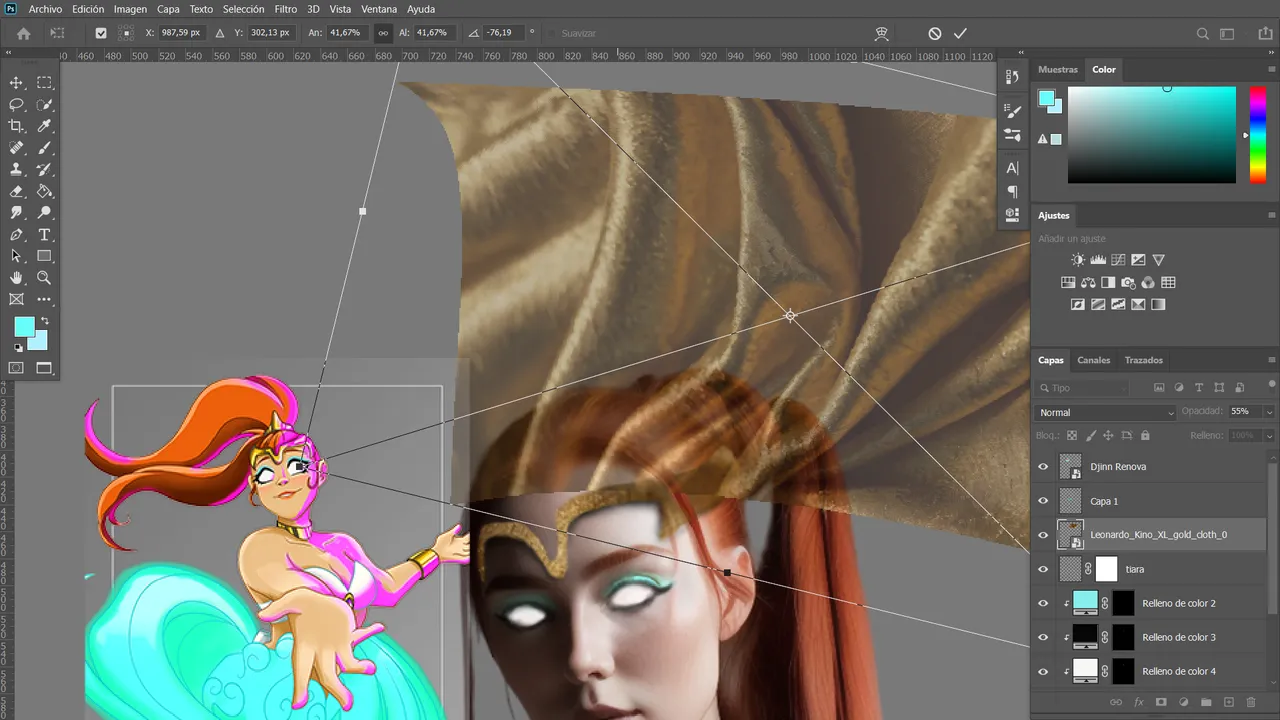
Task: Open the Normal blend mode dropdown
Action: [1106, 412]
